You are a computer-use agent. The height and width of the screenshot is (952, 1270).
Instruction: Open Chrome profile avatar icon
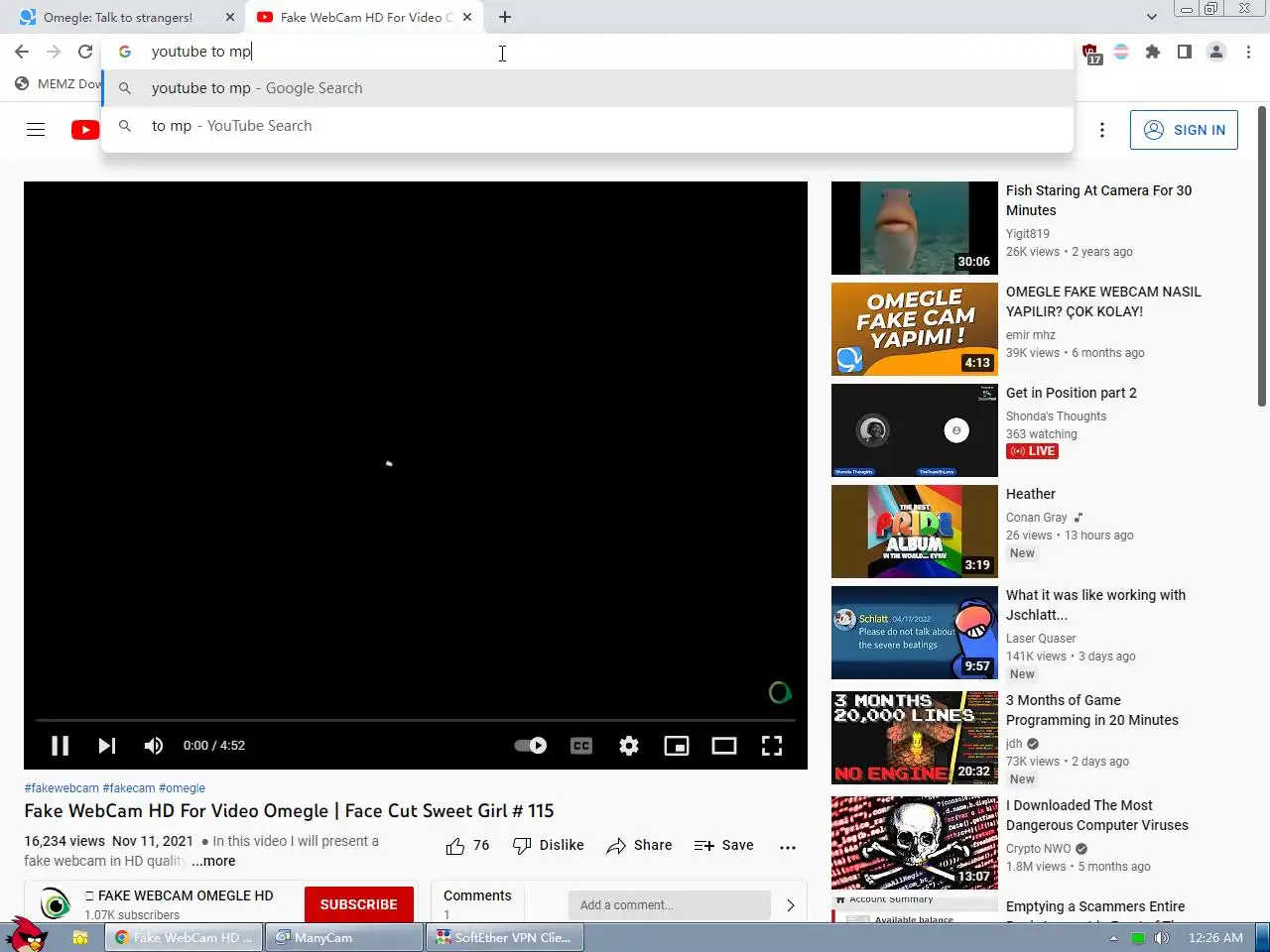point(1216,52)
